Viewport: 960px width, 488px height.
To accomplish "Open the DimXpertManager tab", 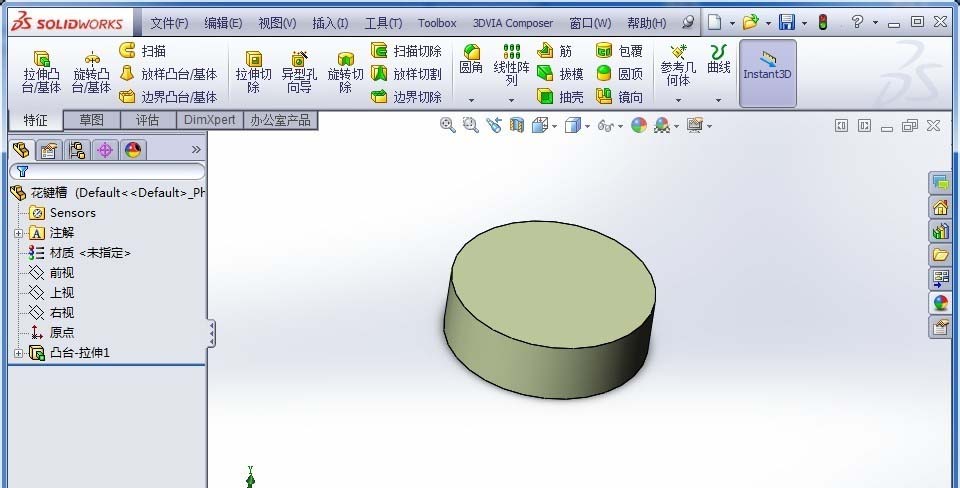I will point(105,149).
